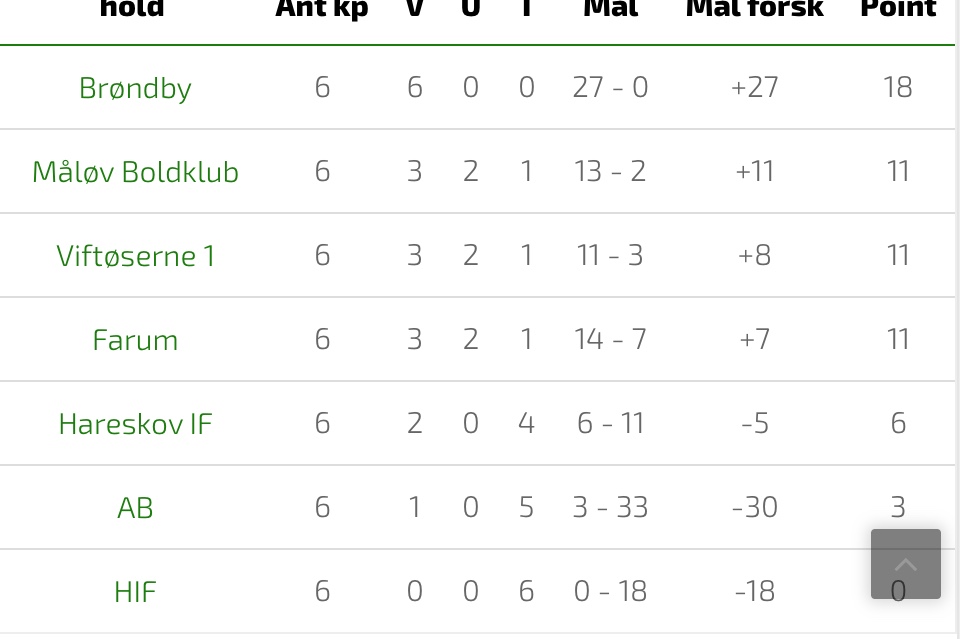Screen dimensions: 960x639
Task: Open the Måløv Boldklub team link
Action: point(135,171)
